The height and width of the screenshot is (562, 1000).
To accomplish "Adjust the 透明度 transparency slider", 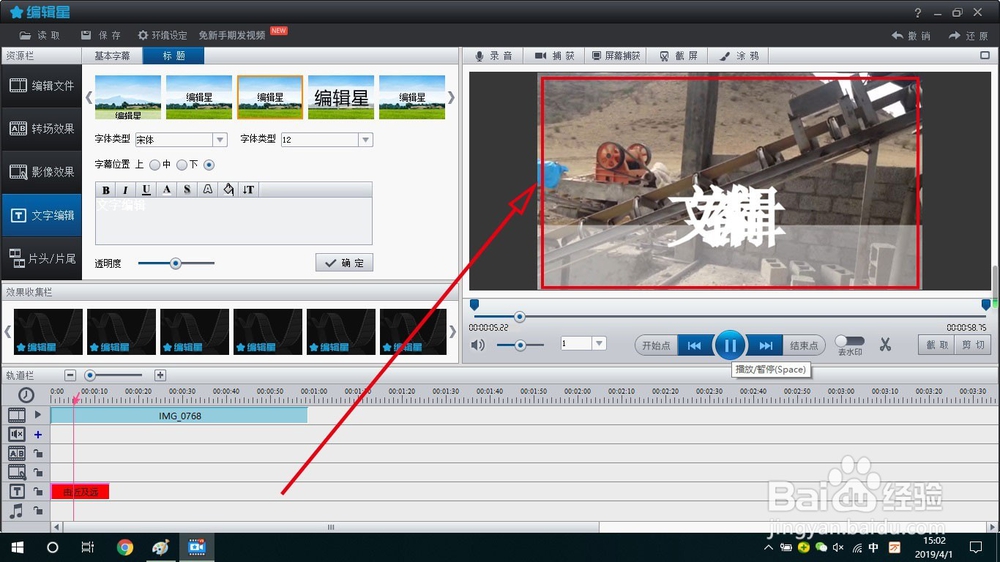I will [x=175, y=263].
